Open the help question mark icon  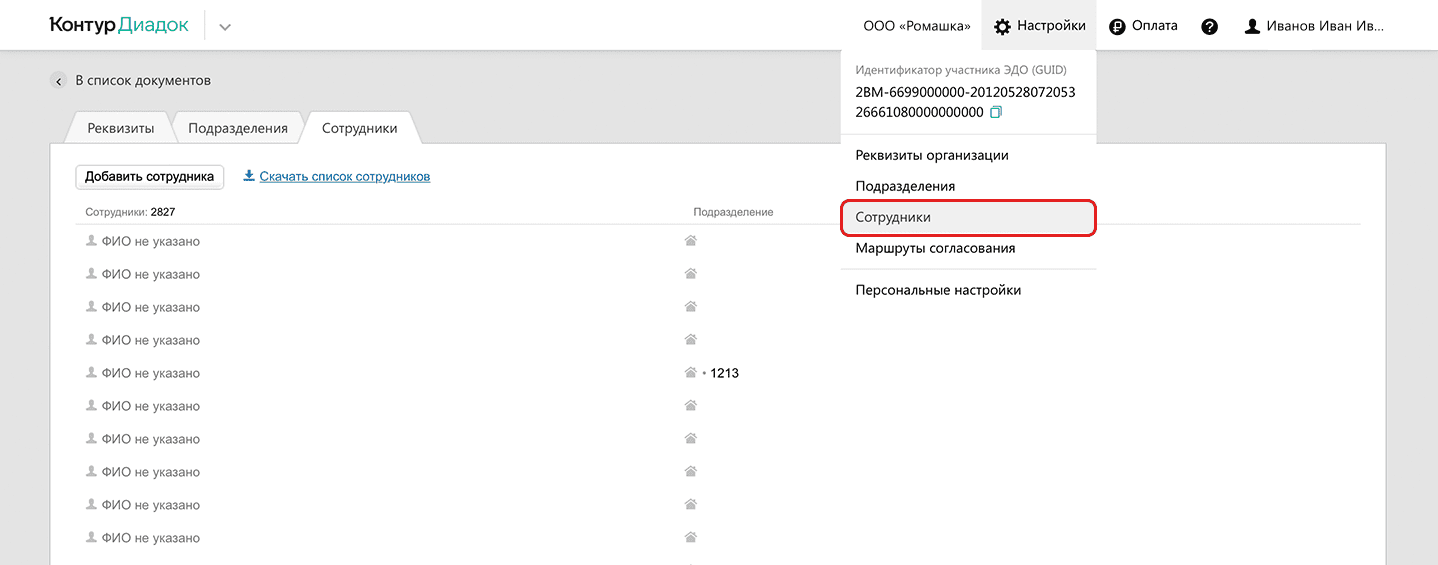tap(1209, 27)
